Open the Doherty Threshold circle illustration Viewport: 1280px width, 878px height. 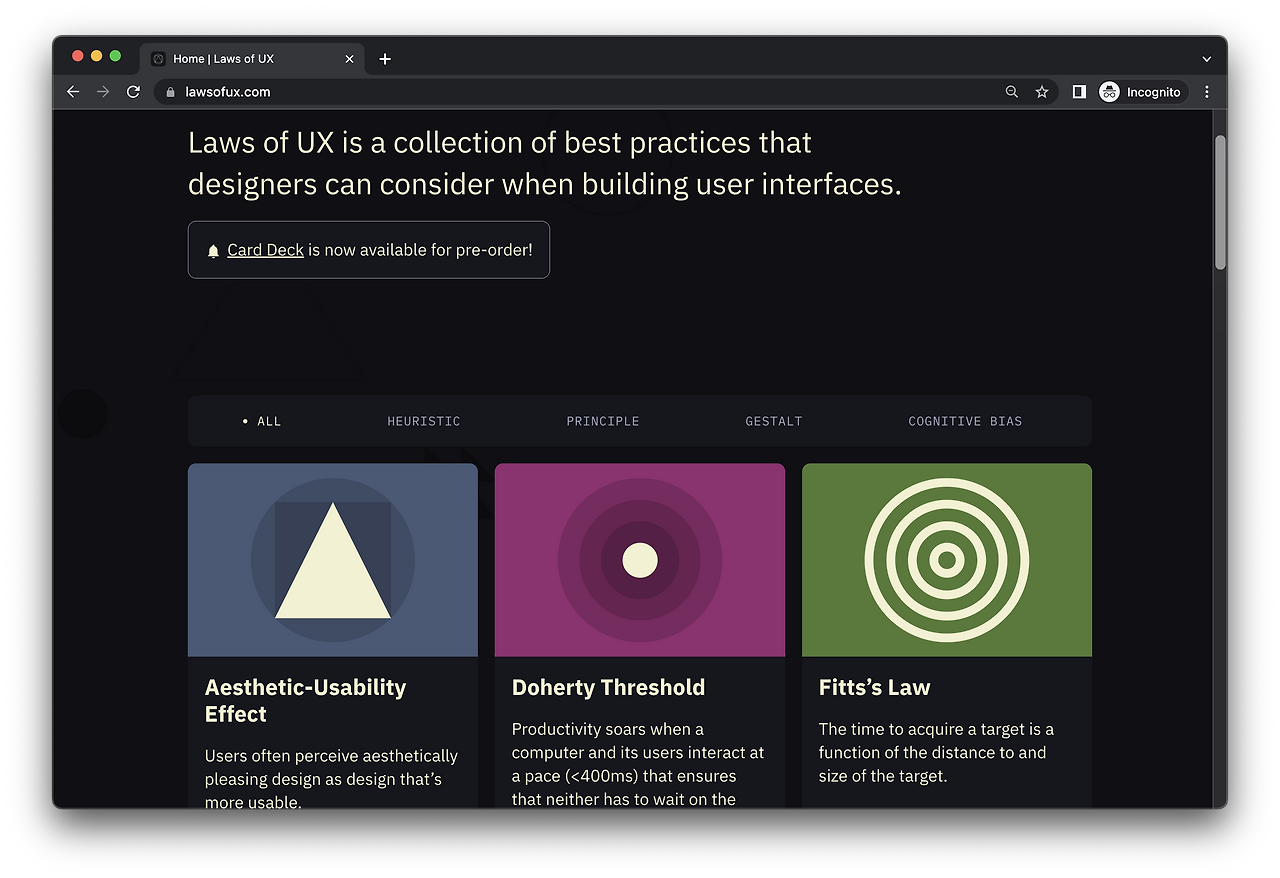[640, 560]
